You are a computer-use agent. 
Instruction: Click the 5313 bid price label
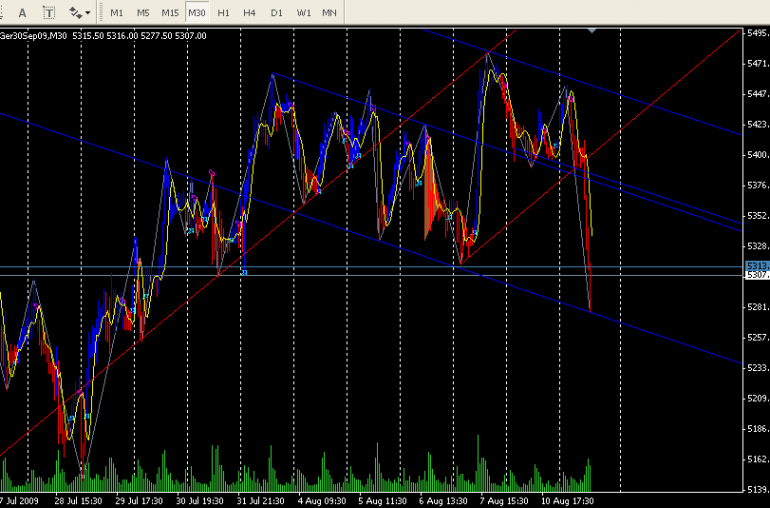click(757, 266)
